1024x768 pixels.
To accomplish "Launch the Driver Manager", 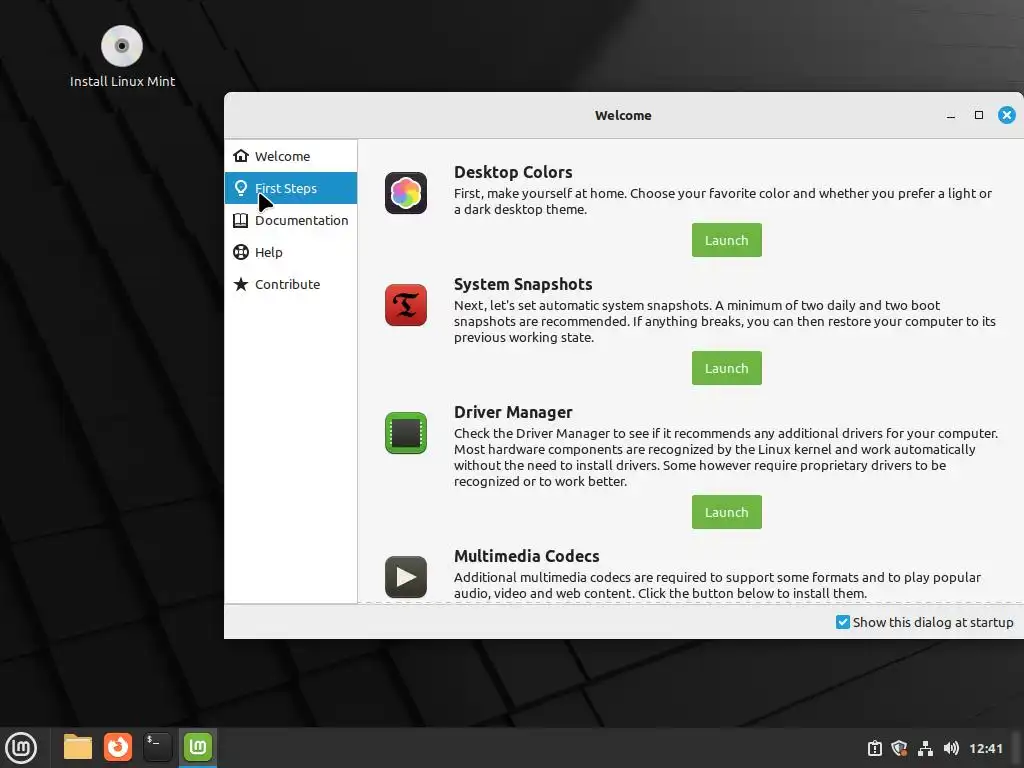I will (726, 512).
